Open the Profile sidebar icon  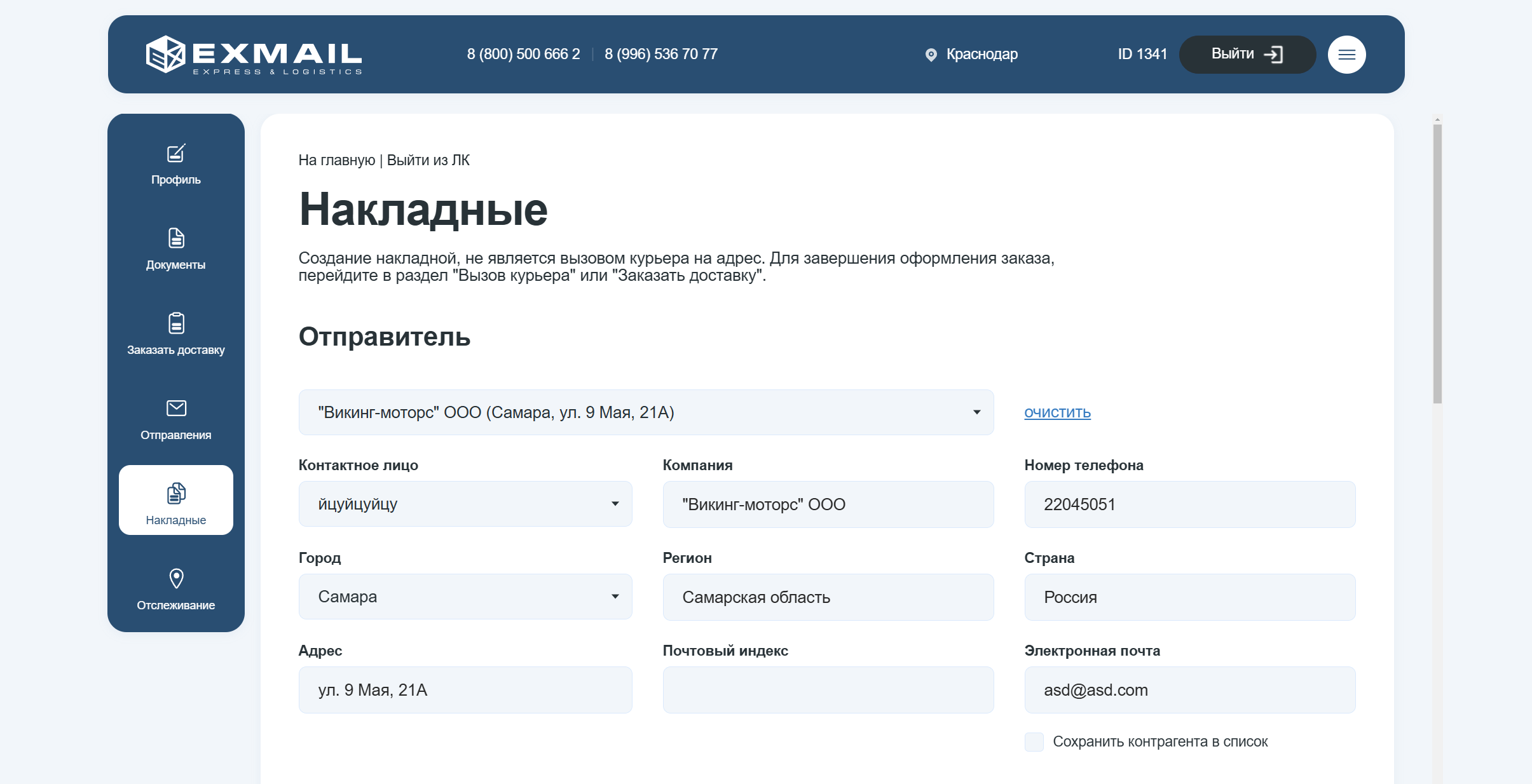pyautogui.click(x=176, y=153)
